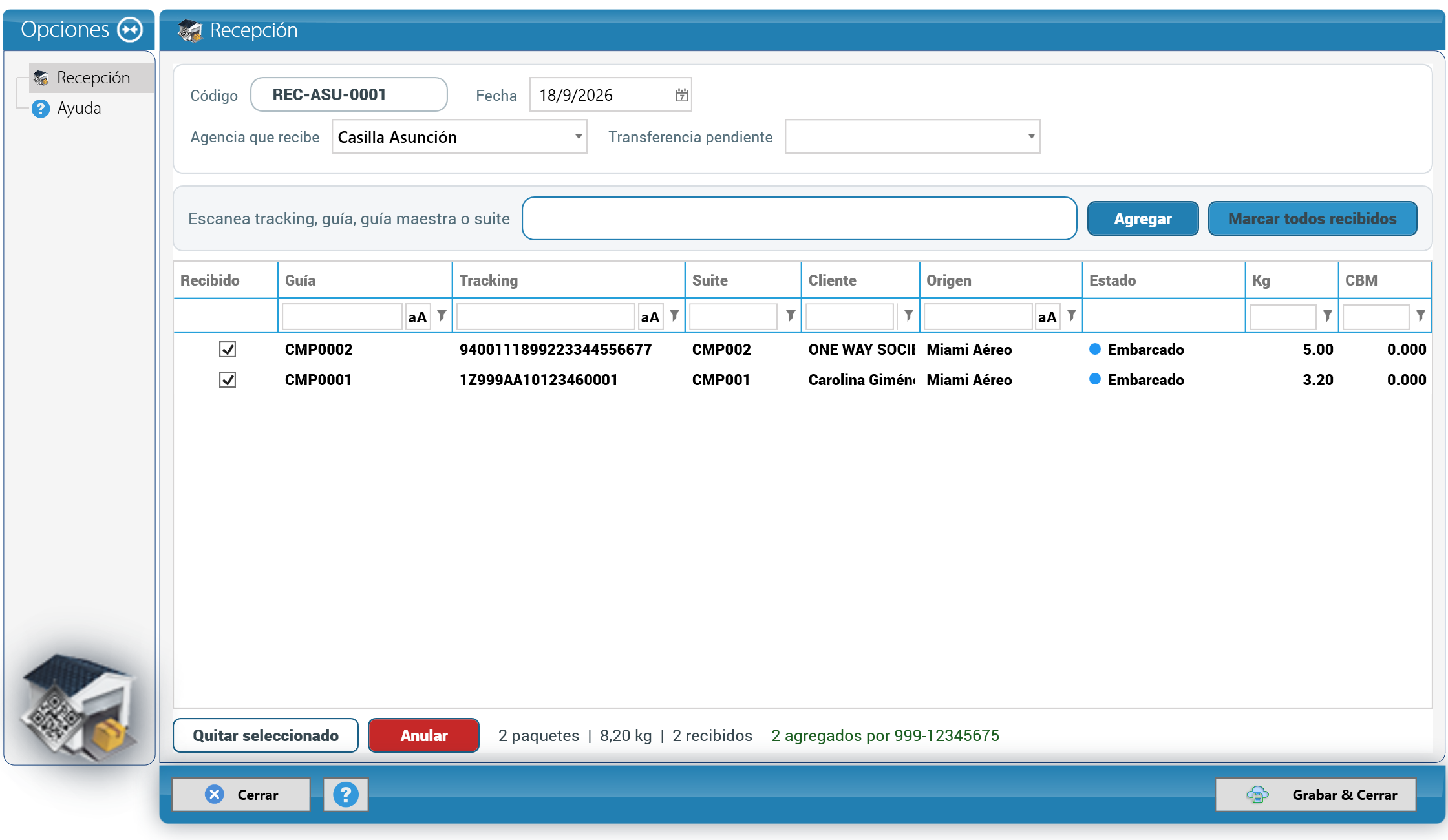Viewport: 1448px width, 840px height.
Task: Click the Grabar & Cerrar button
Action: (x=1315, y=795)
